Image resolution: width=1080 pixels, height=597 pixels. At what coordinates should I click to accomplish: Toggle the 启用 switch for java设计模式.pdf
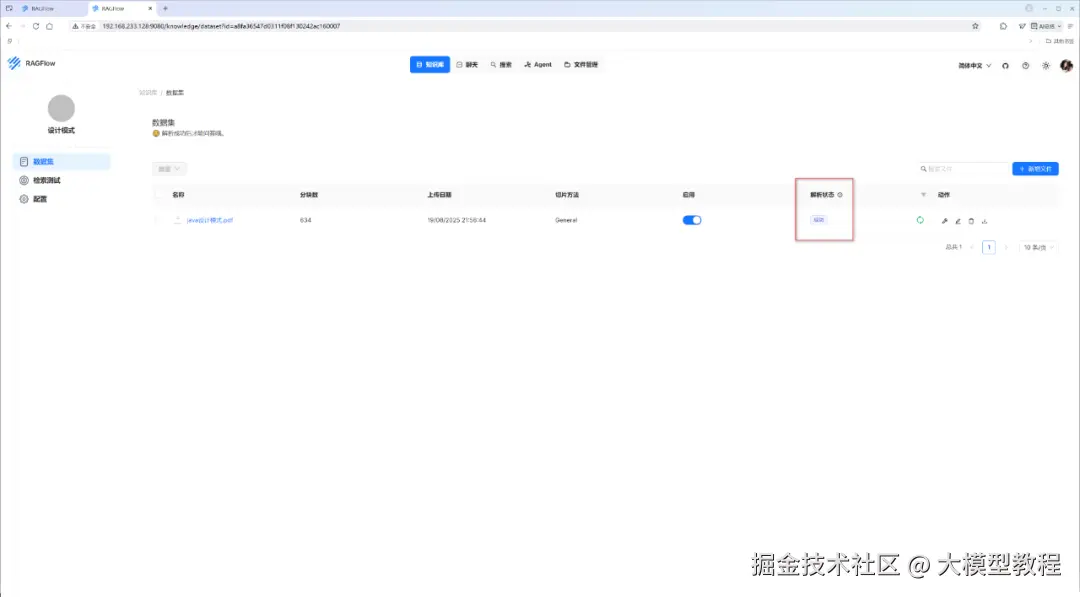click(x=692, y=220)
